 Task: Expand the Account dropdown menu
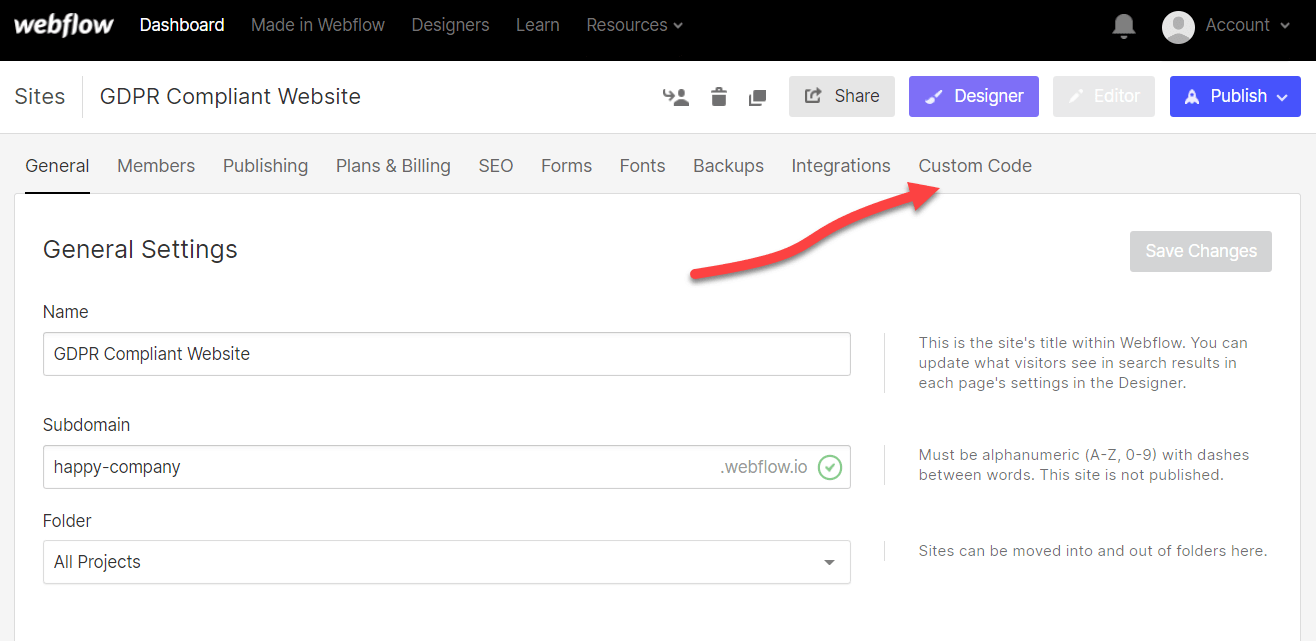(1248, 26)
